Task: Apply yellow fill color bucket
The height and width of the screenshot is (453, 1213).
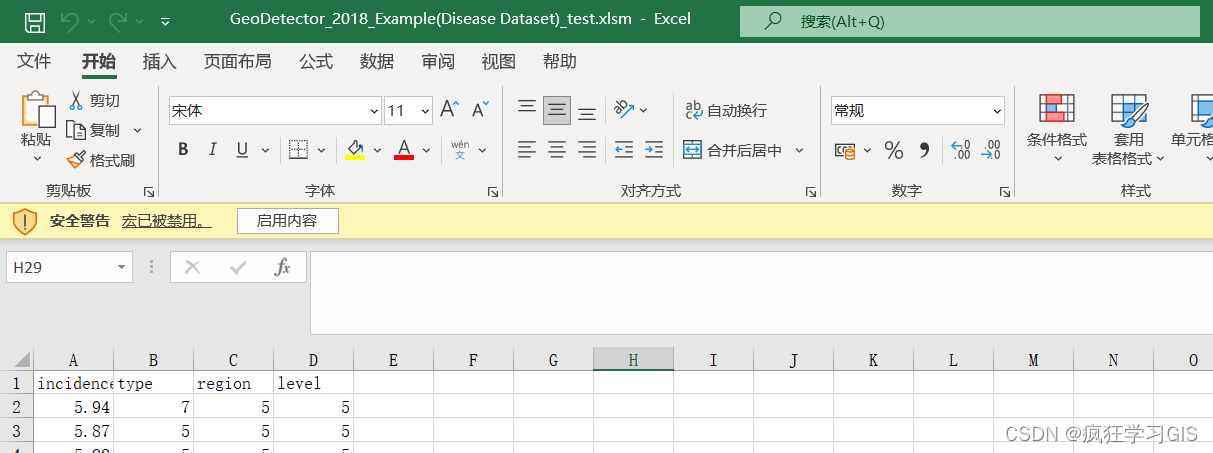Action: [355, 150]
